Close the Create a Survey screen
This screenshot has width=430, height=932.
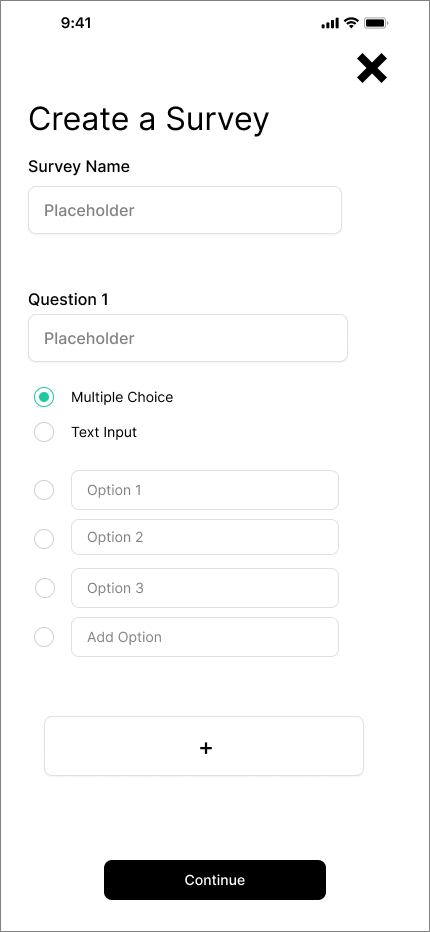[372, 68]
